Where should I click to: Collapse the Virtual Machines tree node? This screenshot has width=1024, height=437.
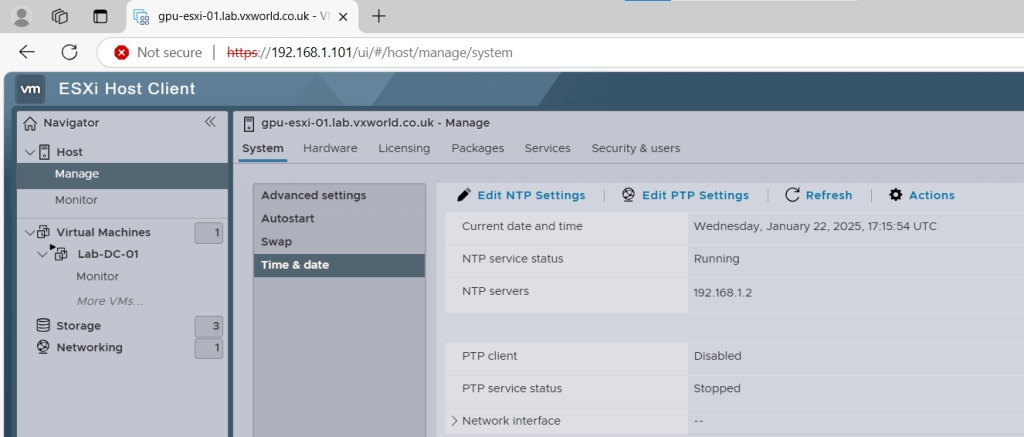[x=29, y=232]
